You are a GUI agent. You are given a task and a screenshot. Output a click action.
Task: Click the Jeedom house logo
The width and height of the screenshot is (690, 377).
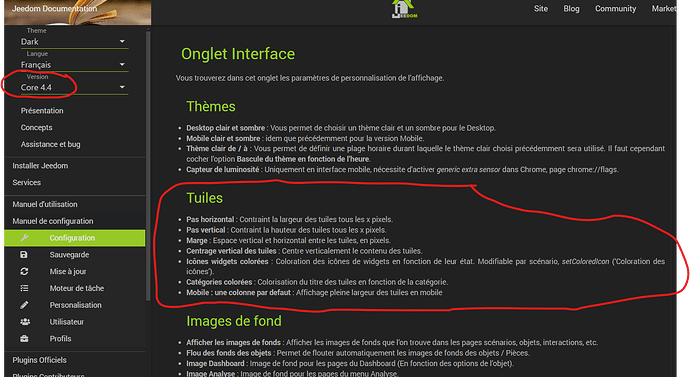click(x=404, y=9)
